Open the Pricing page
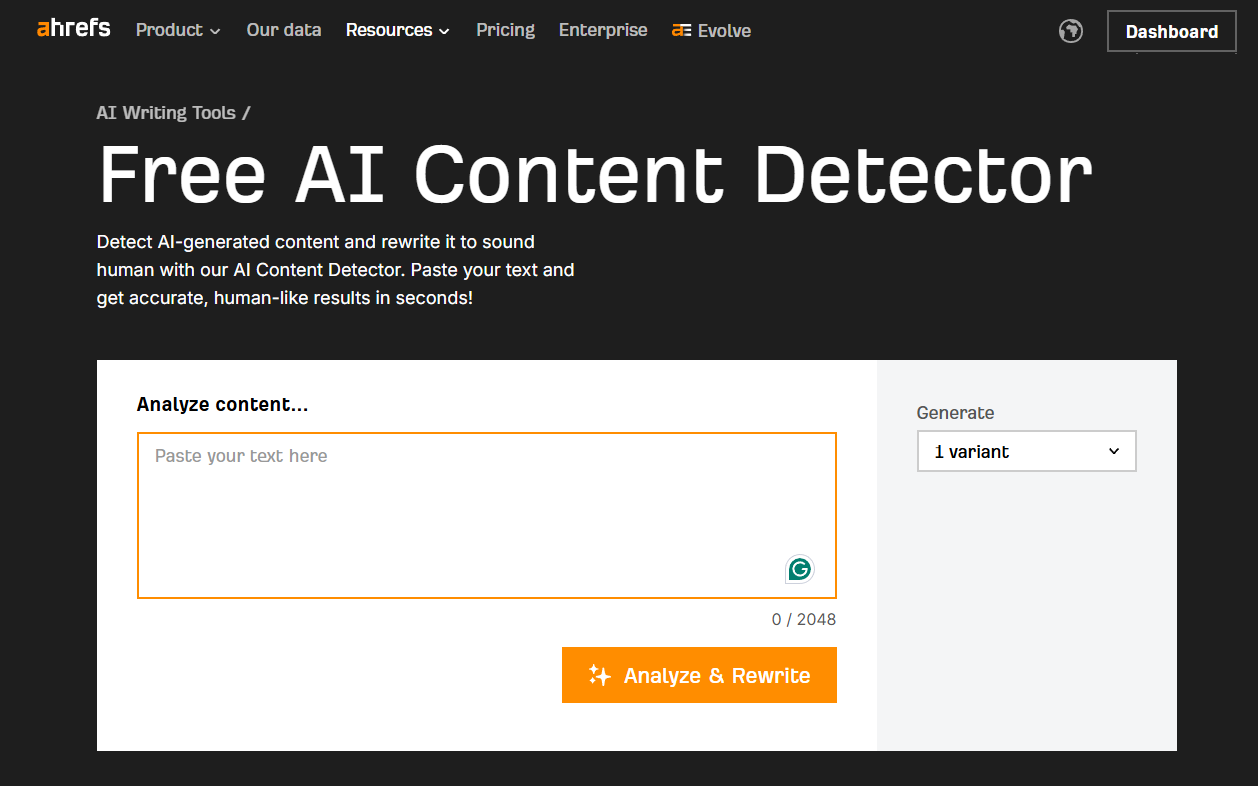Image resolution: width=1258 pixels, height=786 pixels. (x=505, y=30)
